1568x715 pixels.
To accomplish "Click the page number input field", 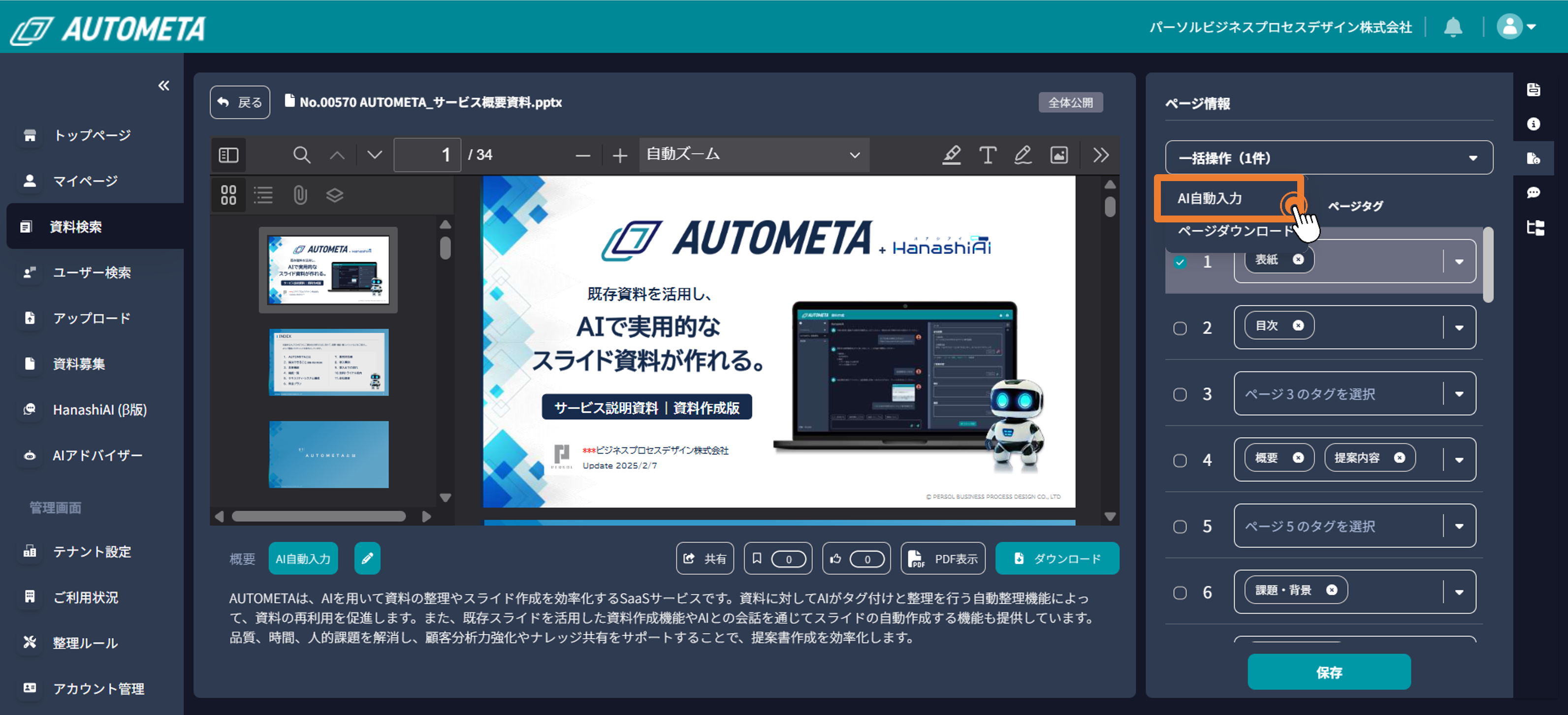I will point(427,155).
